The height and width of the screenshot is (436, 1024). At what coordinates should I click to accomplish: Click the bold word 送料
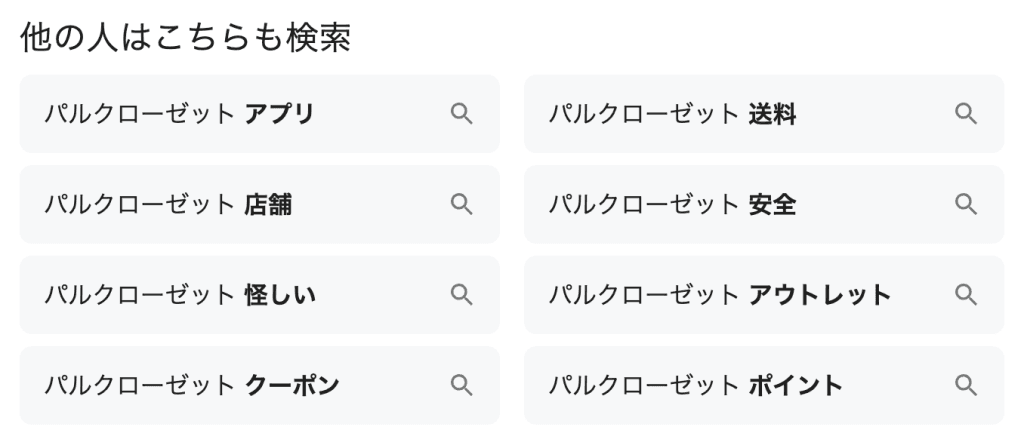[773, 114]
